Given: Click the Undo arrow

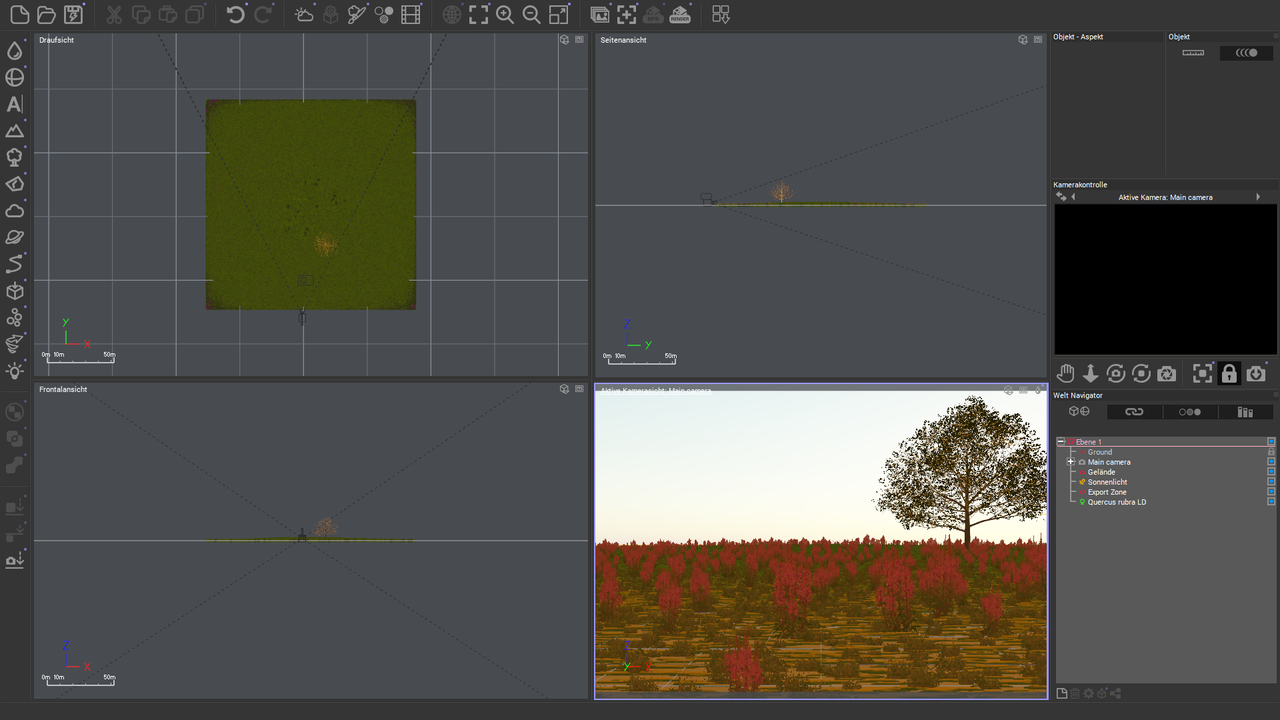Looking at the screenshot, I should (x=235, y=15).
